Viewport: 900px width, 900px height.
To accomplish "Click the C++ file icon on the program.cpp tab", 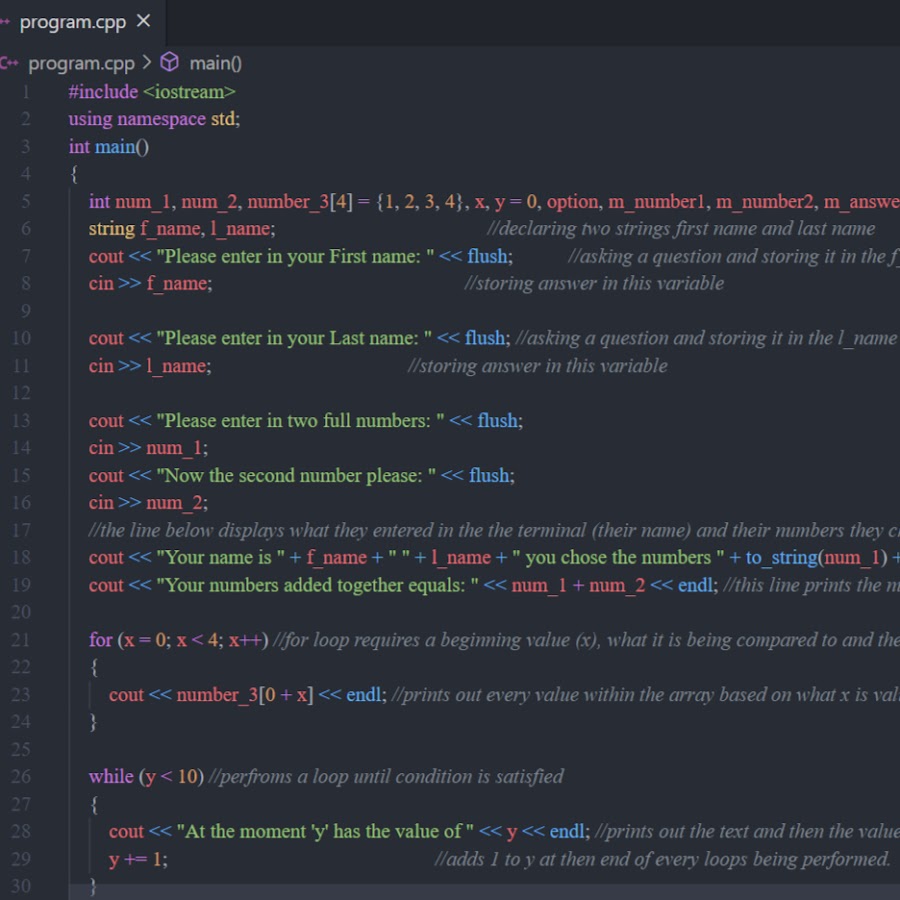I will [8, 20].
